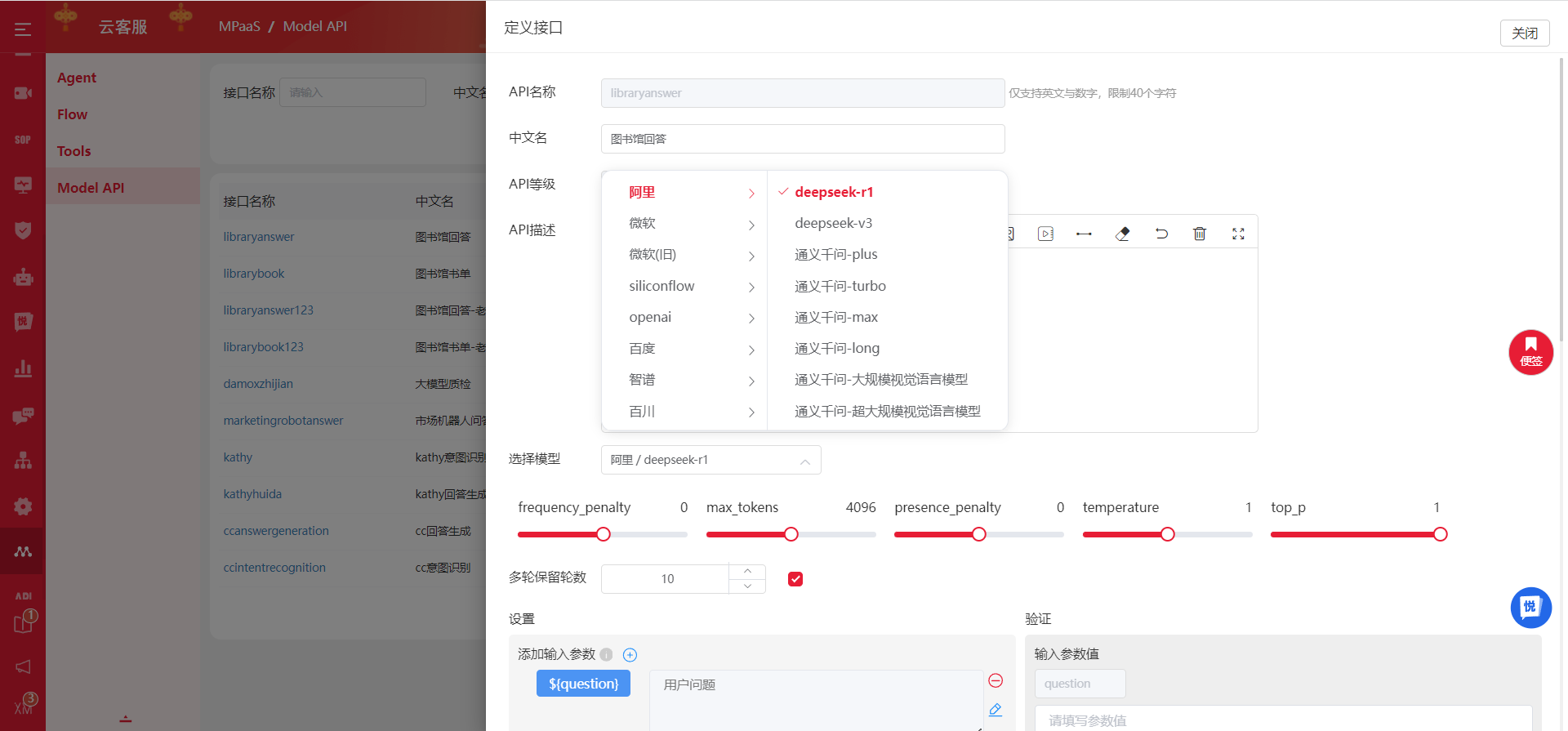Viewport: 1568px width, 731px height.
Task: Go to Flow in the side menu
Action: pos(72,114)
